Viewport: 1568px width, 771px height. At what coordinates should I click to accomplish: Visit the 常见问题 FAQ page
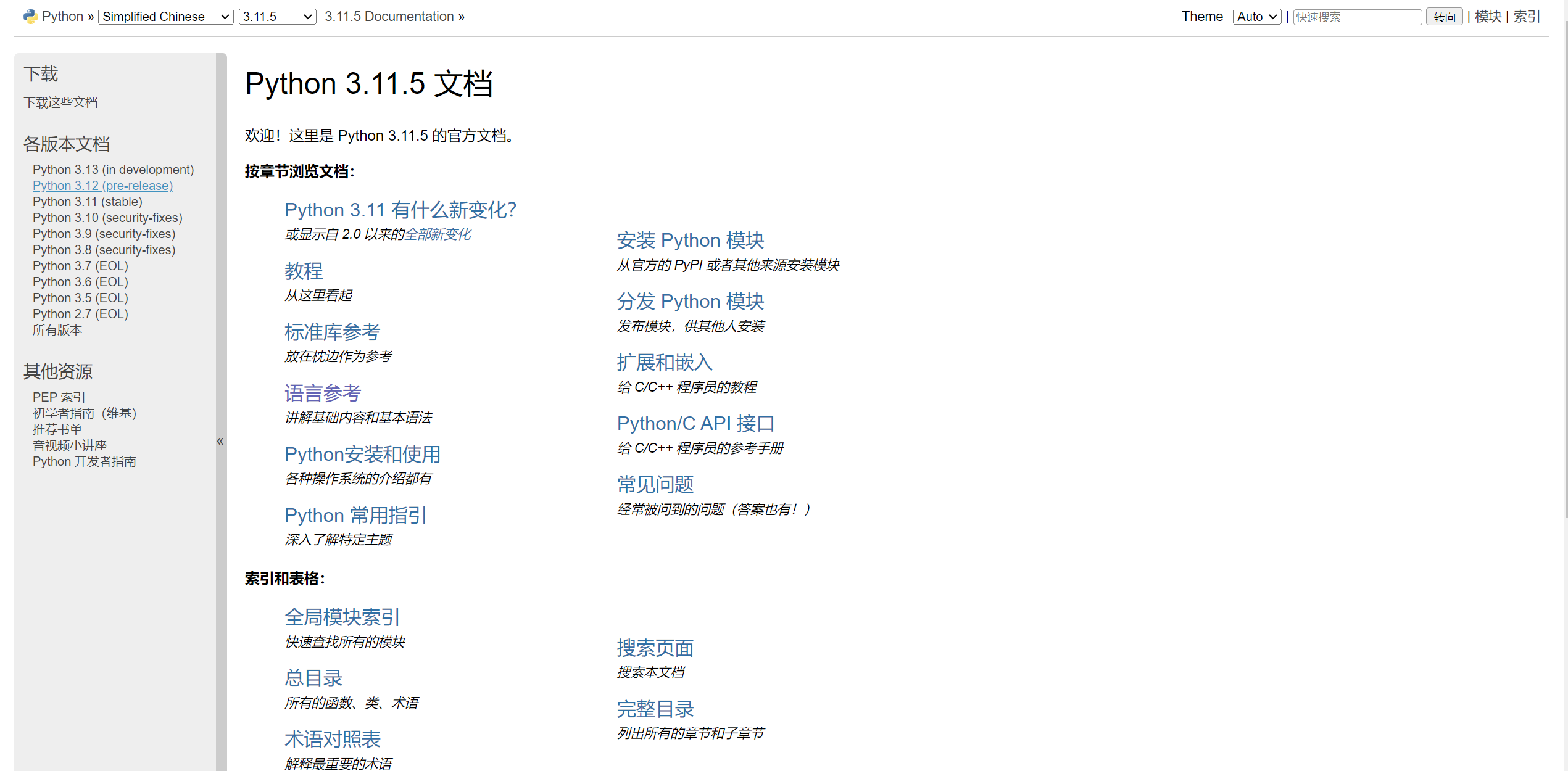(655, 484)
